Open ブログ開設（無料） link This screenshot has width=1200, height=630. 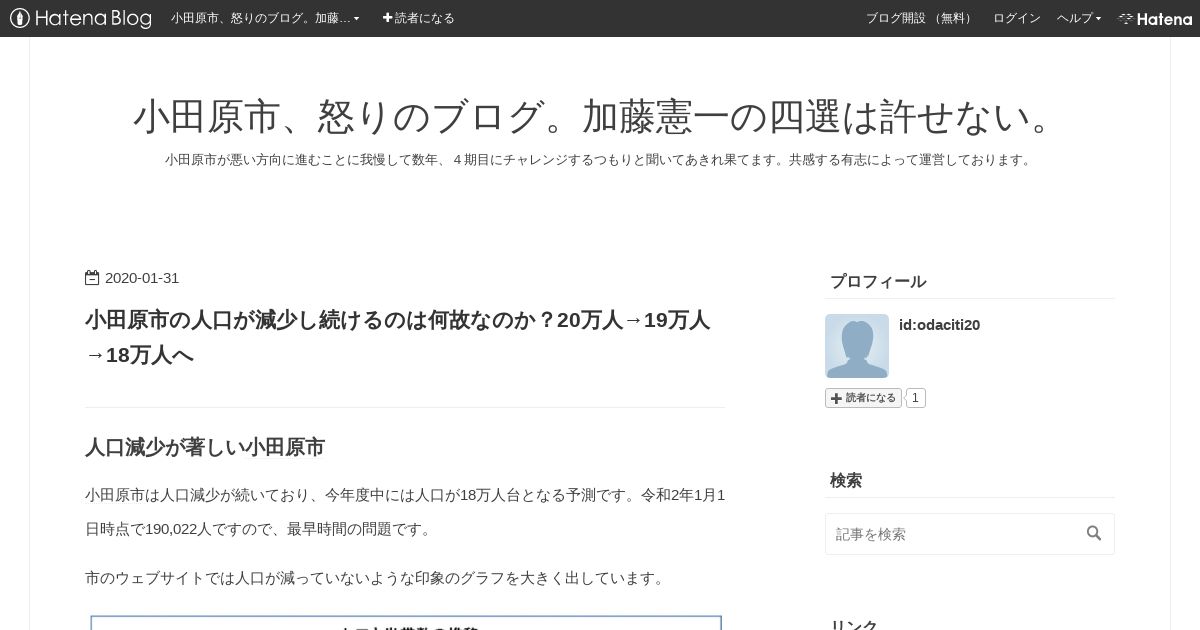tap(921, 18)
